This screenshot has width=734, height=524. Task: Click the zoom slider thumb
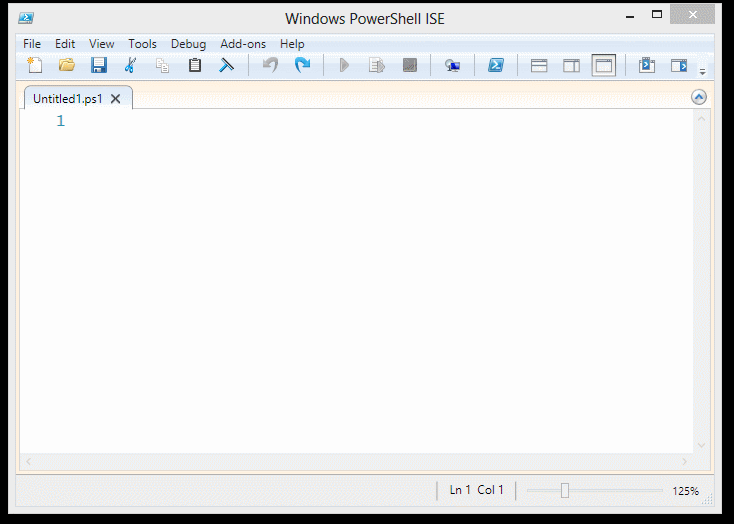pyautogui.click(x=565, y=490)
